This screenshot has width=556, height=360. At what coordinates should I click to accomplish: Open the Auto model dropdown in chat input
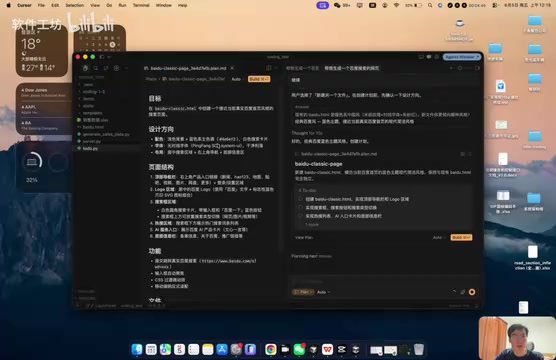click(x=323, y=292)
